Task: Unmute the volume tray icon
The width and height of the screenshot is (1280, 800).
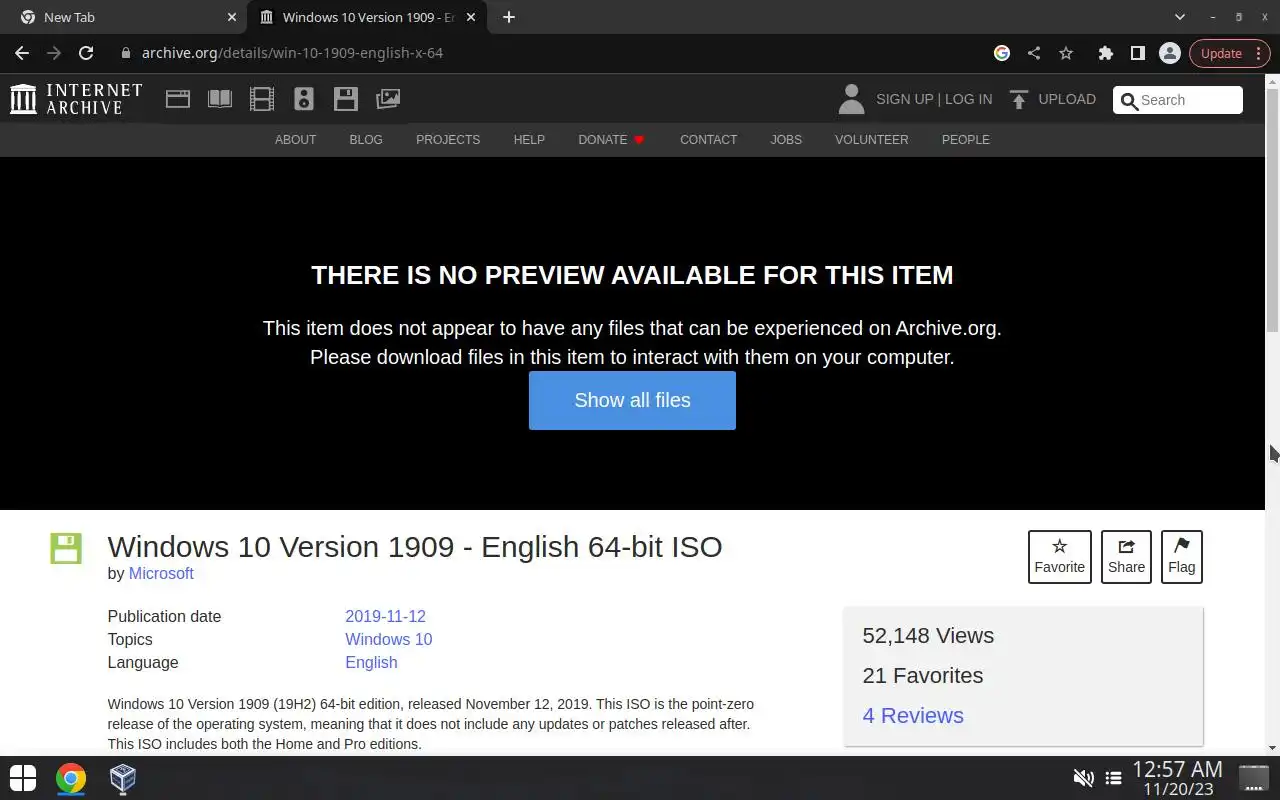Action: (x=1083, y=778)
